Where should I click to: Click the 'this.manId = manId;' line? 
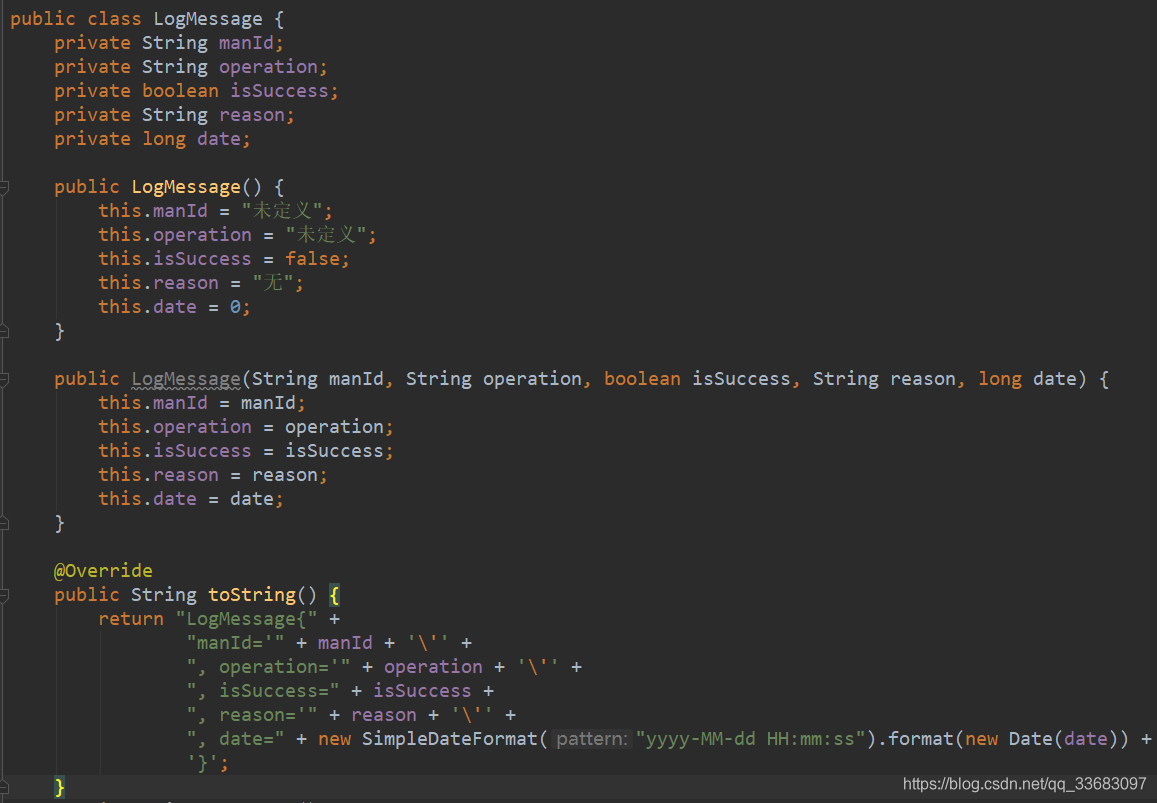202,403
